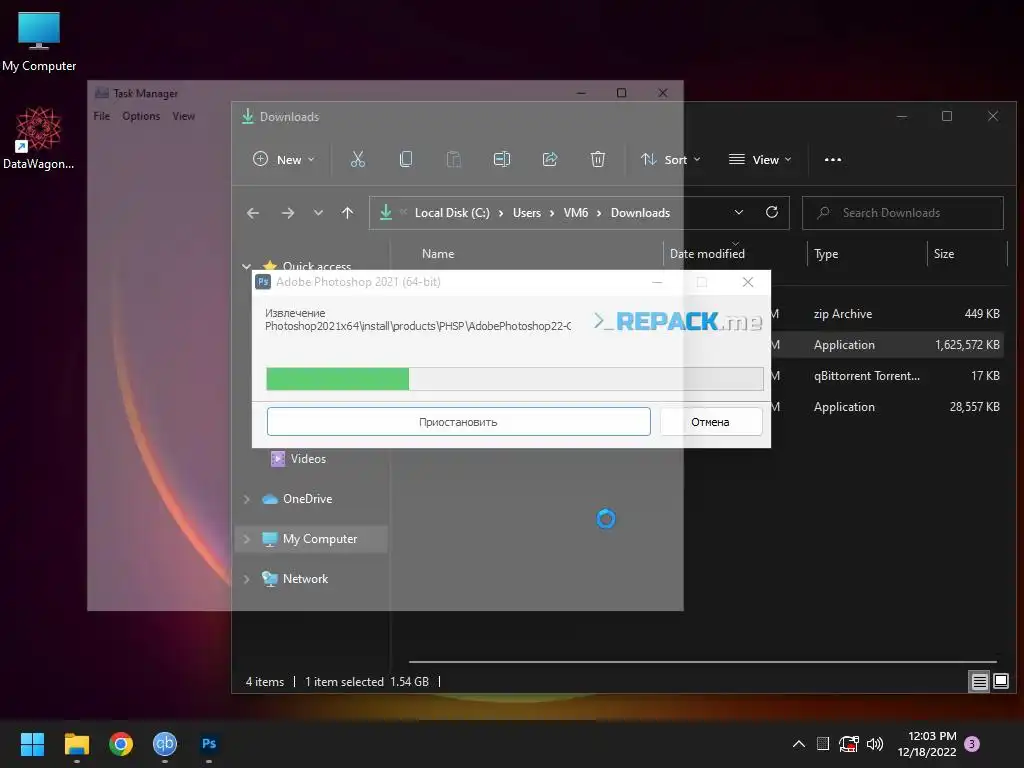Click the Cut scissors icon in Downloads toolbar
This screenshot has height=768, width=1024.
[357, 159]
